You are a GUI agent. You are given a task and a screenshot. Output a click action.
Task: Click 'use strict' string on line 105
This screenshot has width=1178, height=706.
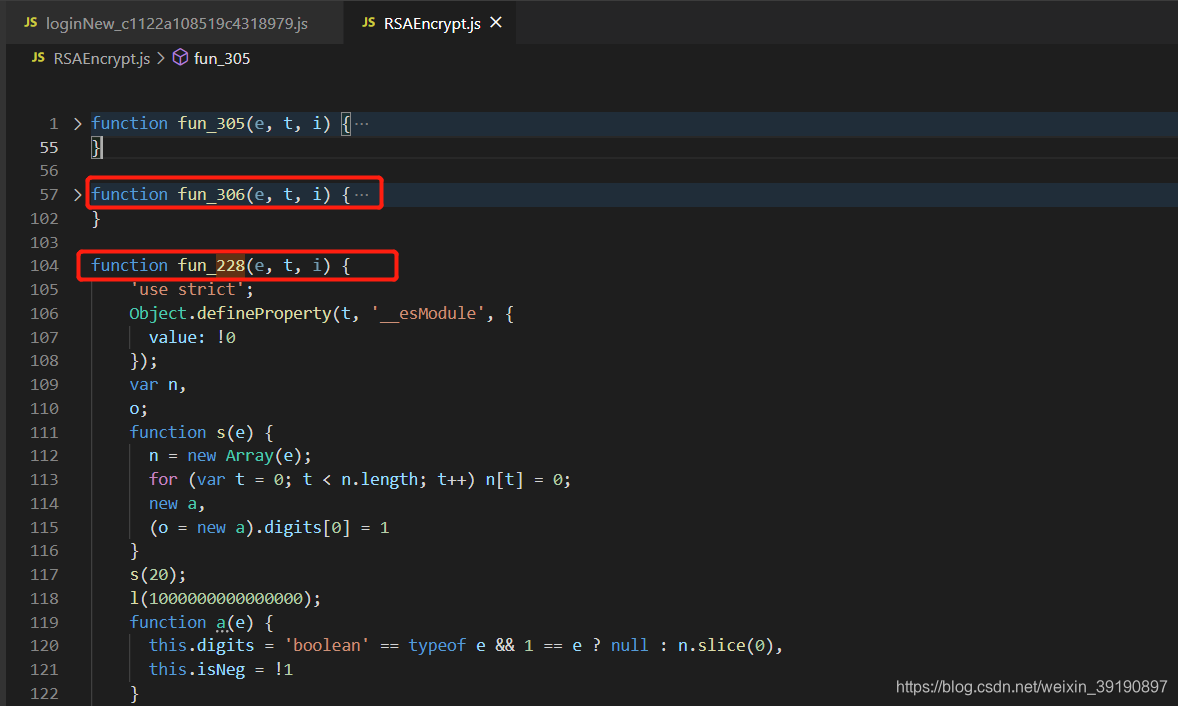[187, 289]
